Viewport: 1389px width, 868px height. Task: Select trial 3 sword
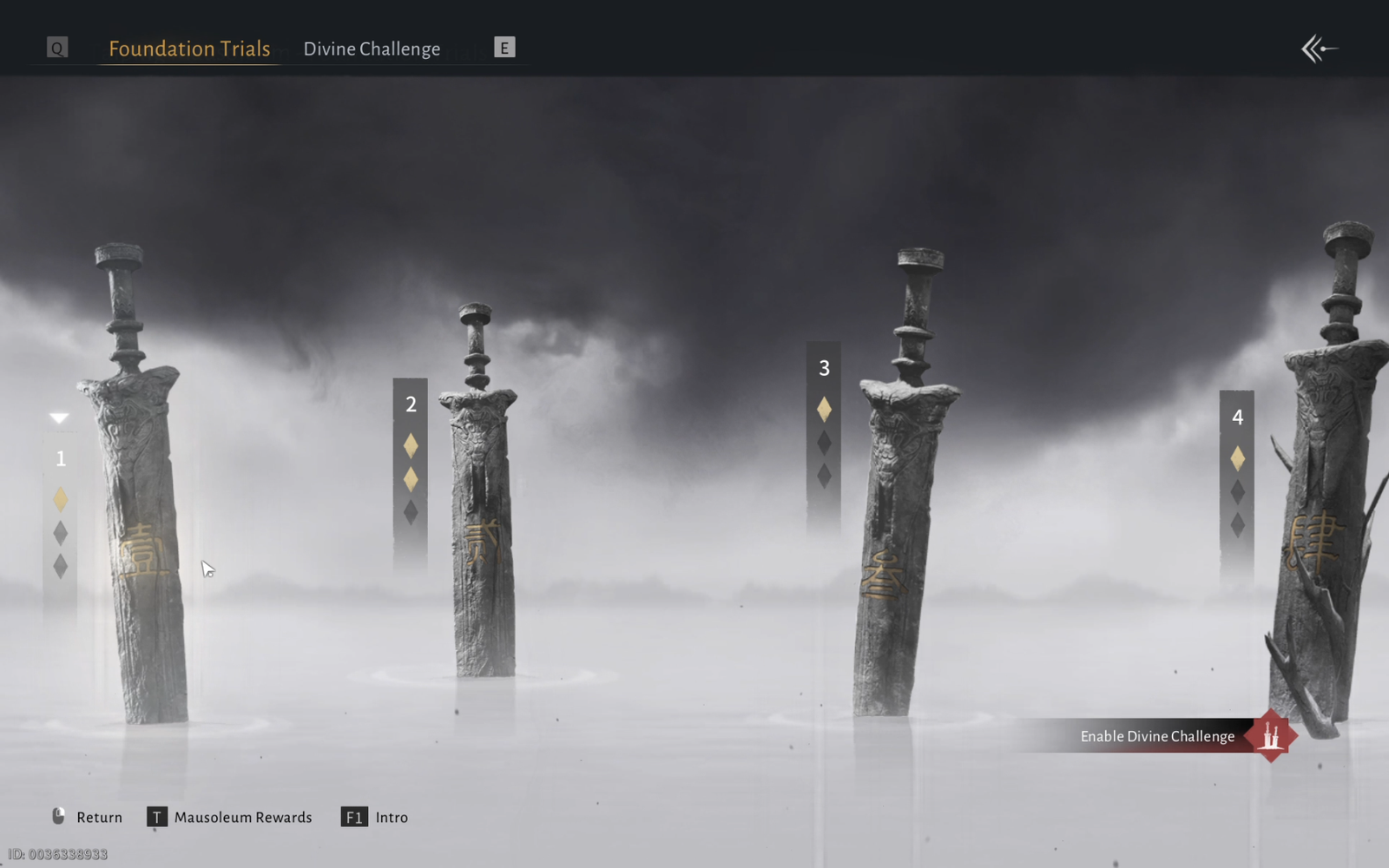pyautogui.click(x=903, y=482)
